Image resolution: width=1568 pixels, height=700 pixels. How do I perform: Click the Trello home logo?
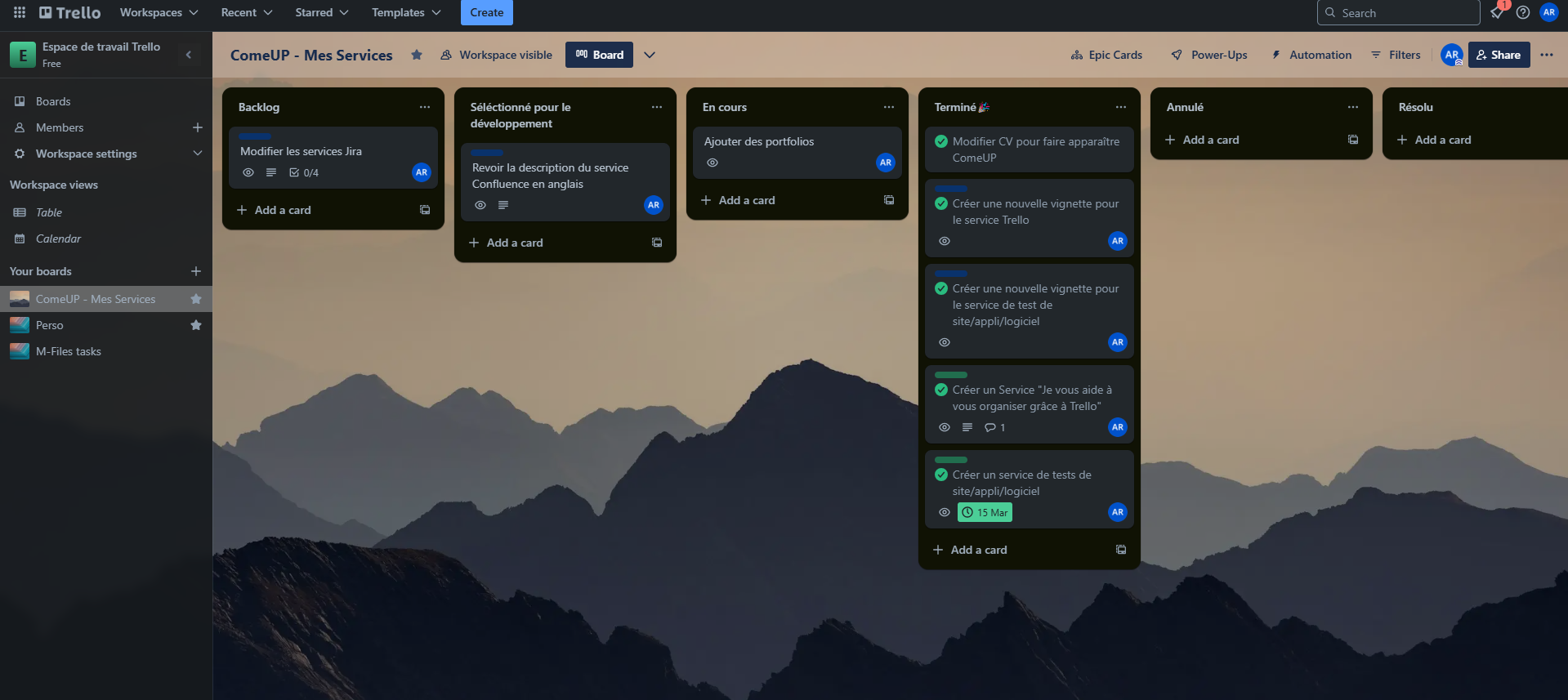70,12
